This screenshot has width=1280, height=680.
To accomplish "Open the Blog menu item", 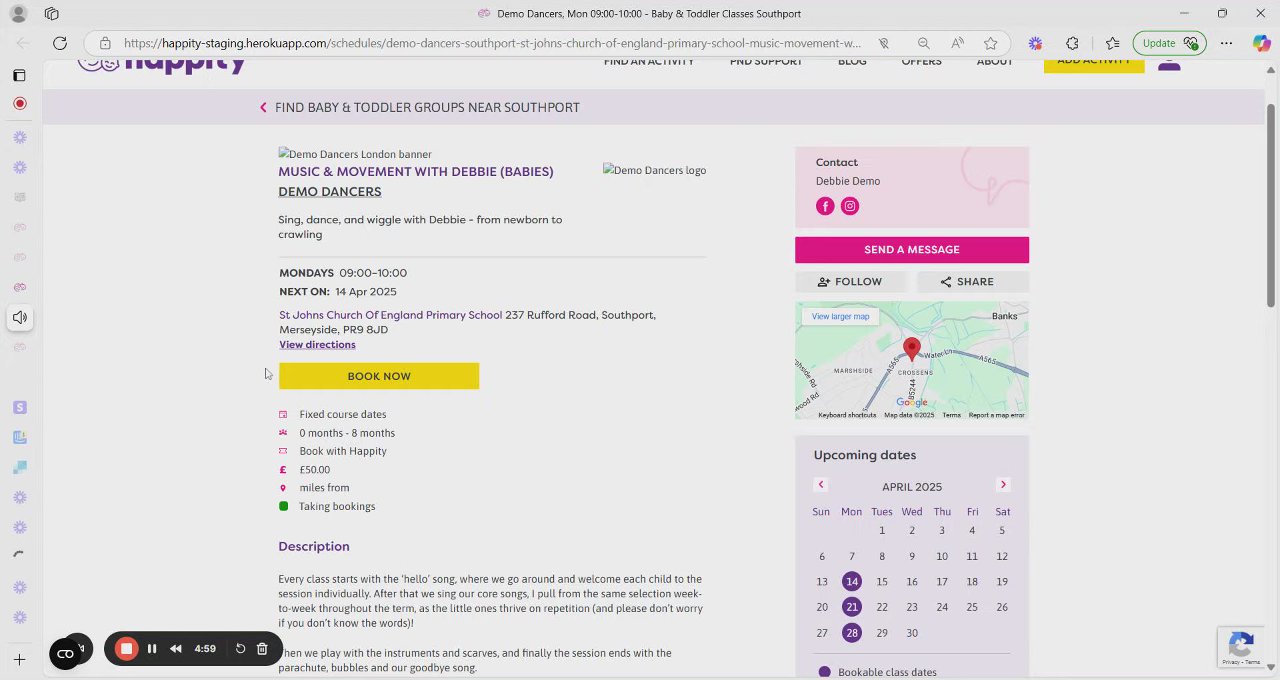I will click(852, 62).
